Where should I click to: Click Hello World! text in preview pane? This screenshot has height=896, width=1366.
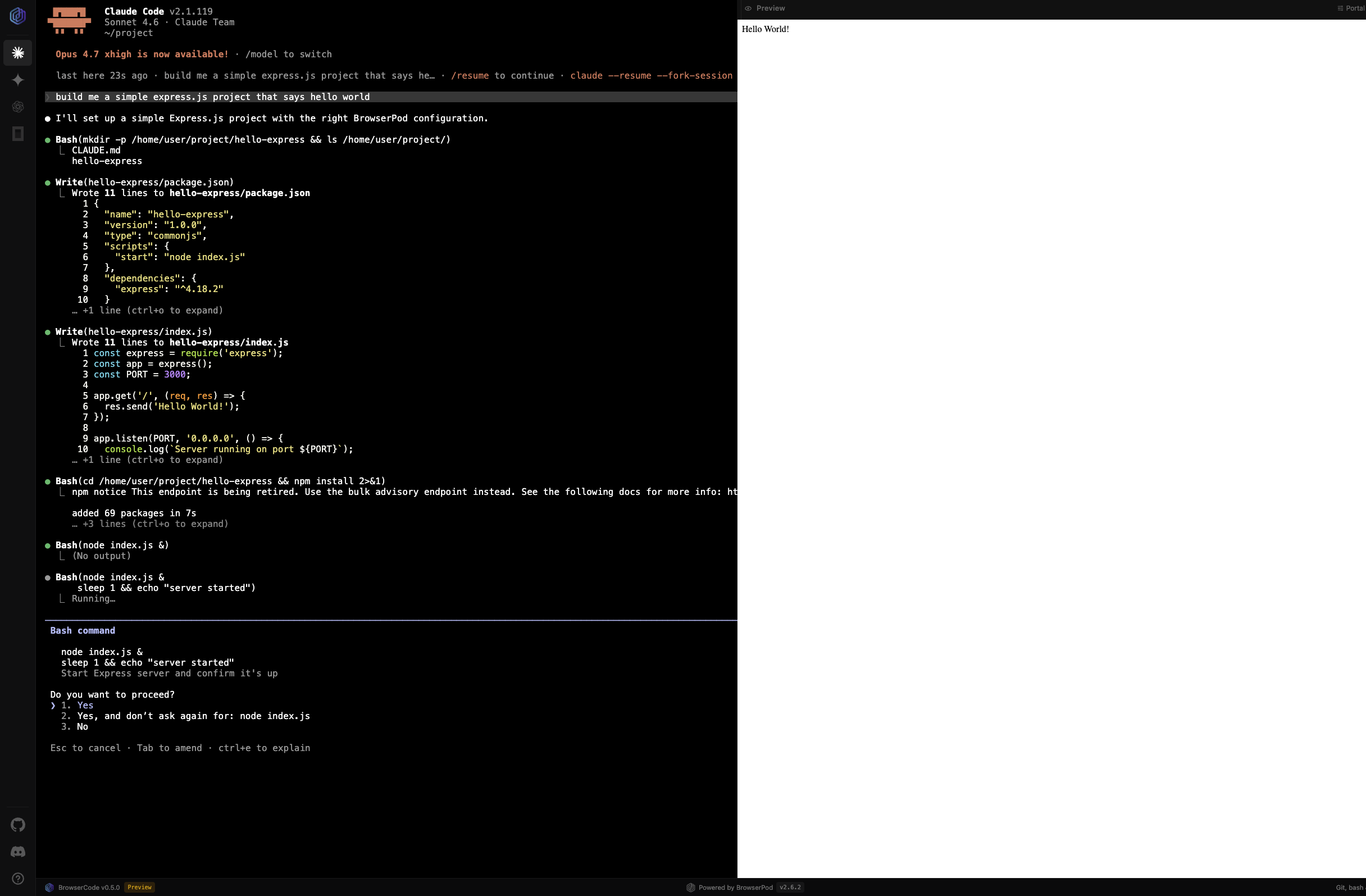[x=765, y=29]
